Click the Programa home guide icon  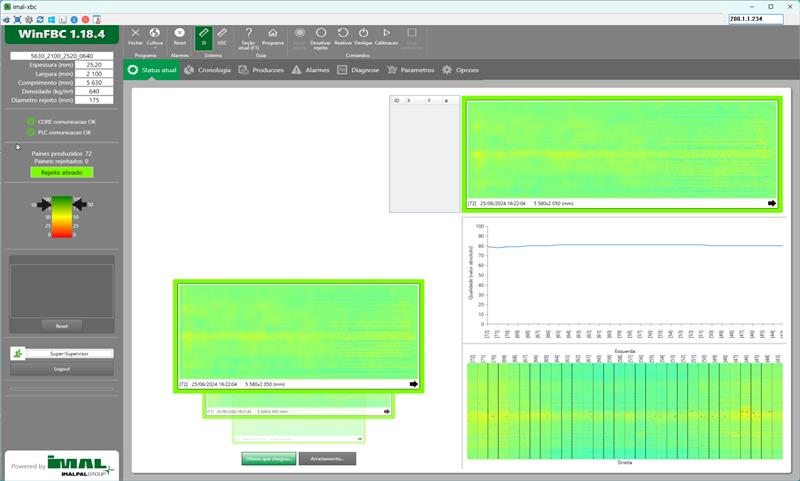click(273, 35)
